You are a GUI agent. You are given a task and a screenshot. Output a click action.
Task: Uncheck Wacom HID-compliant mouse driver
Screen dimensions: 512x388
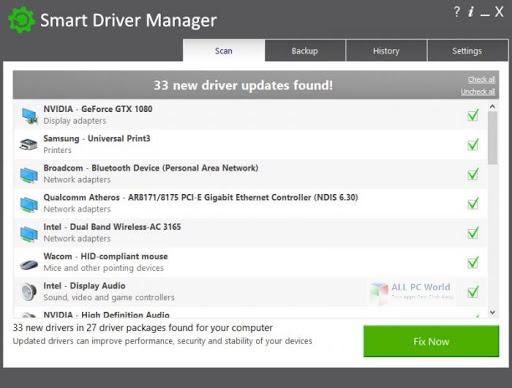click(x=473, y=262)
